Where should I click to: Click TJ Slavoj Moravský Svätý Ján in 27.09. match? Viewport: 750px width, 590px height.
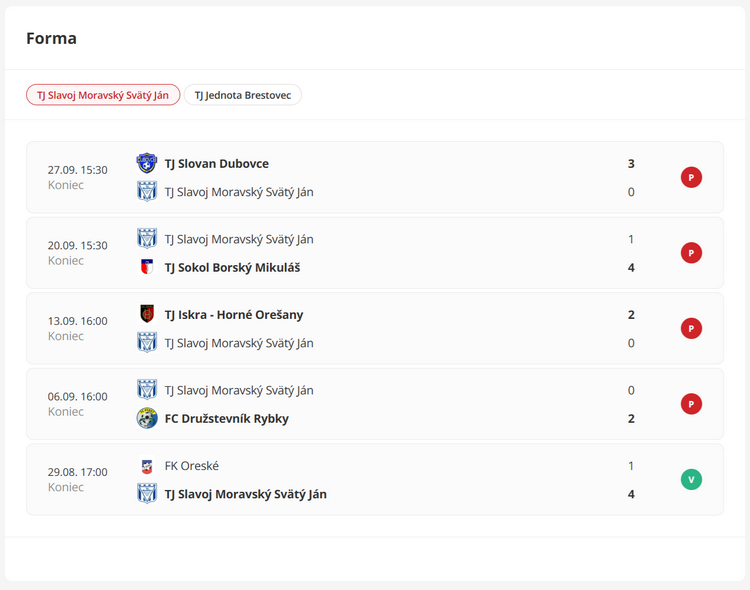click(239, 192)
